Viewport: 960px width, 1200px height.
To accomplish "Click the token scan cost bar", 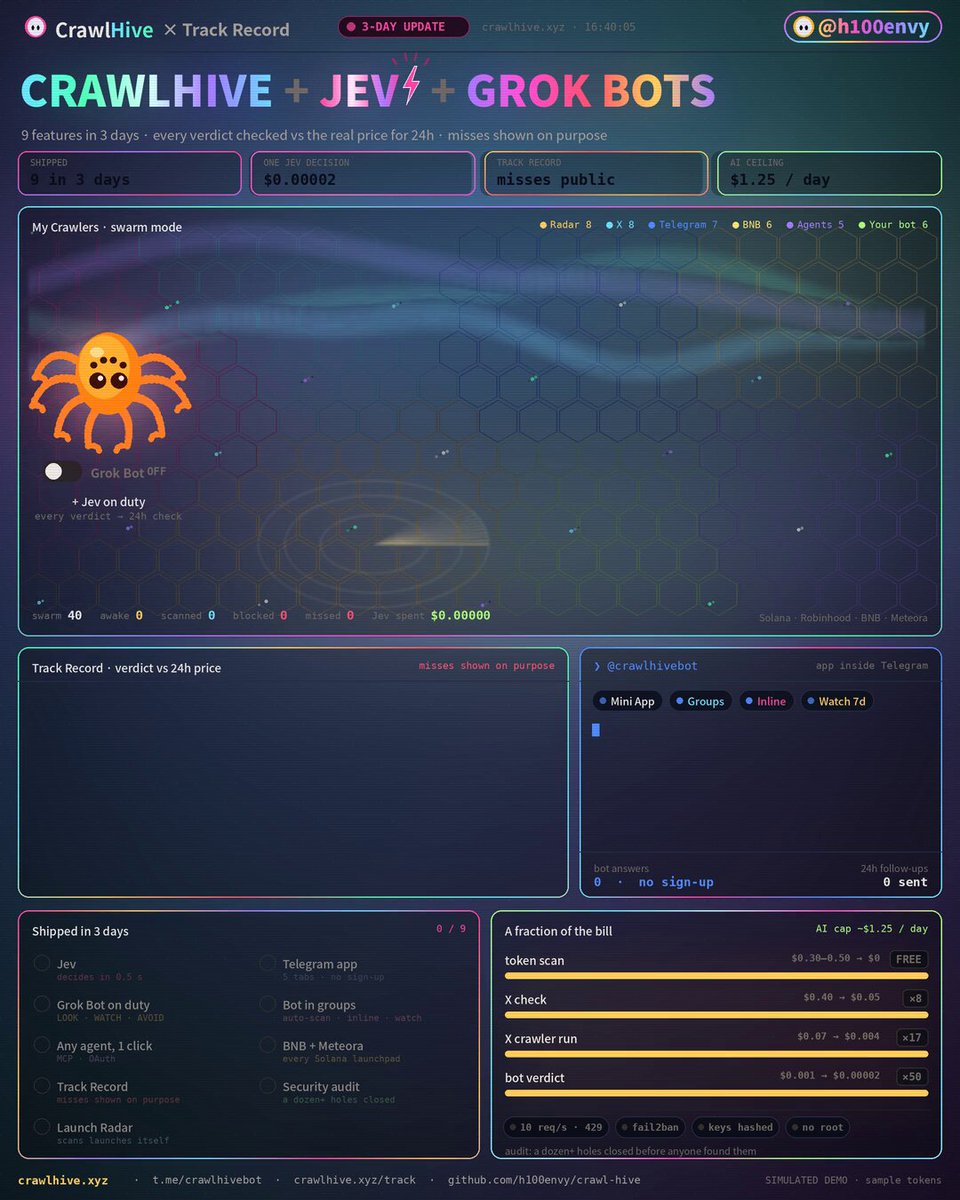I will tap(716, 976).
